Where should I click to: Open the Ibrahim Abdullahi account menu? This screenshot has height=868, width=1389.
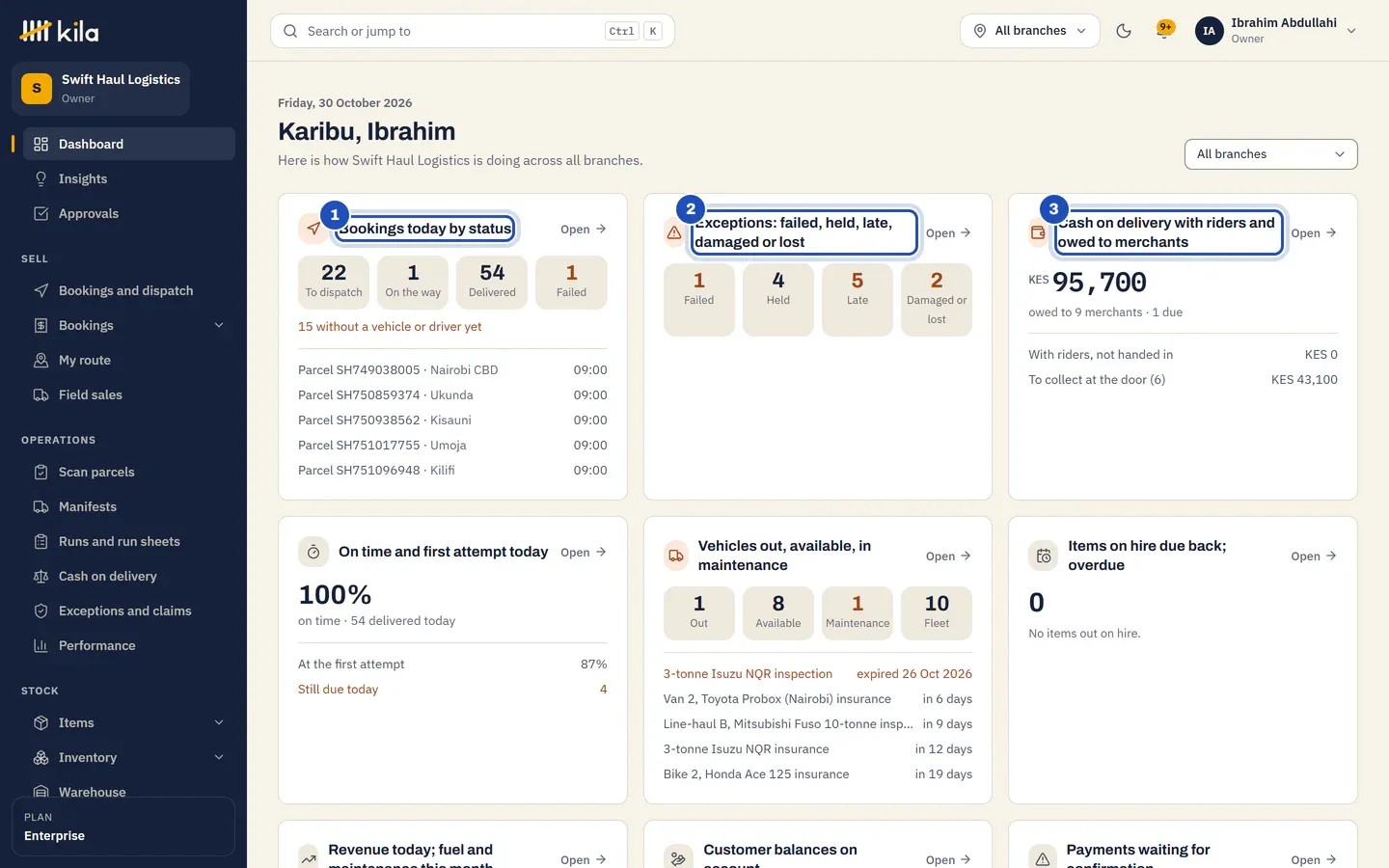[1276, 31]
